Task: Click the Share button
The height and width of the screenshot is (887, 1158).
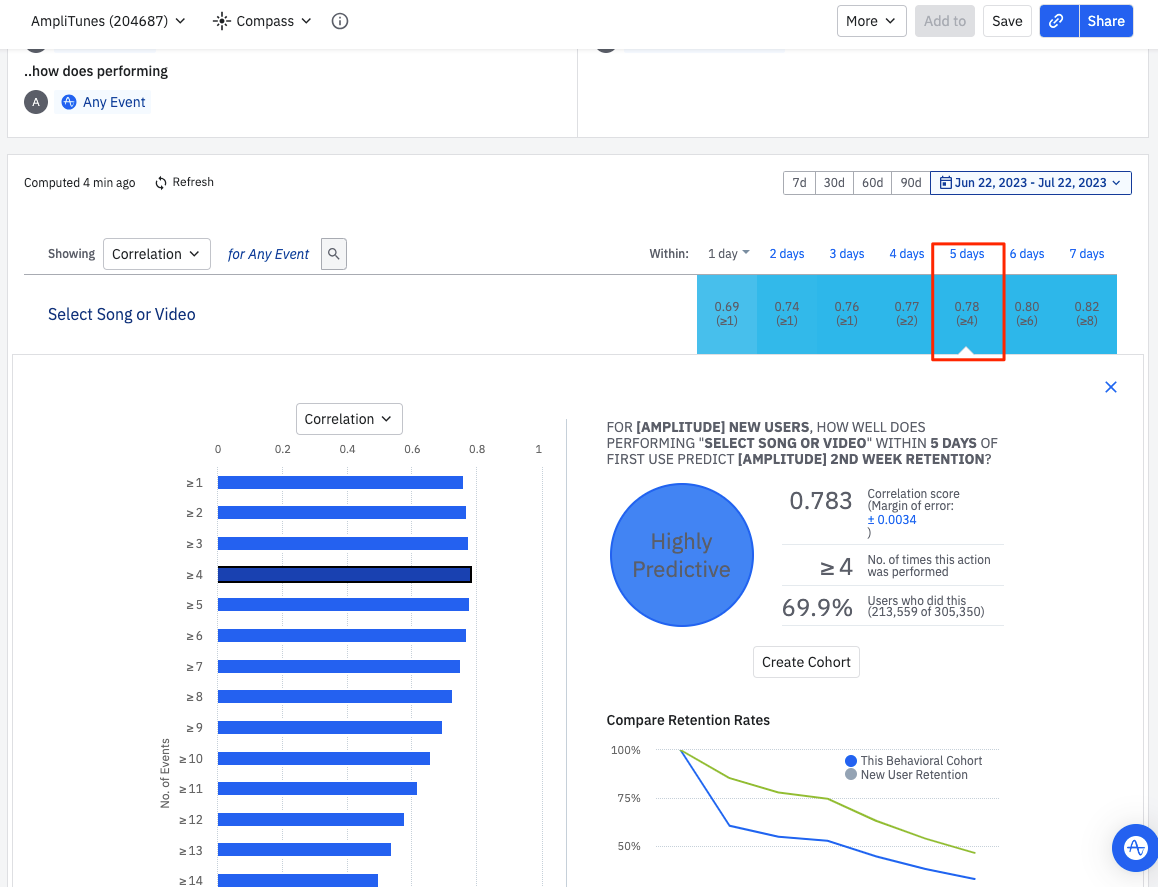Action: coord(1105,21)
